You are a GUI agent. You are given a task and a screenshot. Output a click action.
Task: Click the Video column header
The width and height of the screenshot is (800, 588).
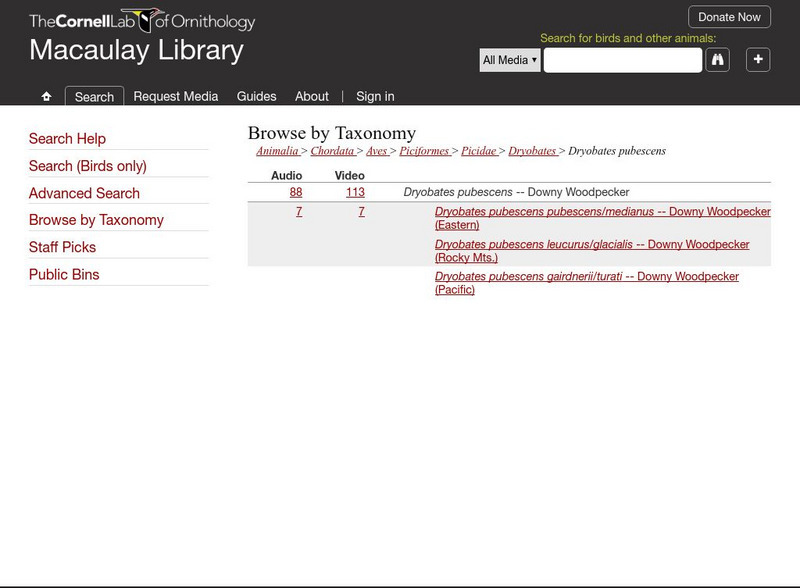coord(349,176)
